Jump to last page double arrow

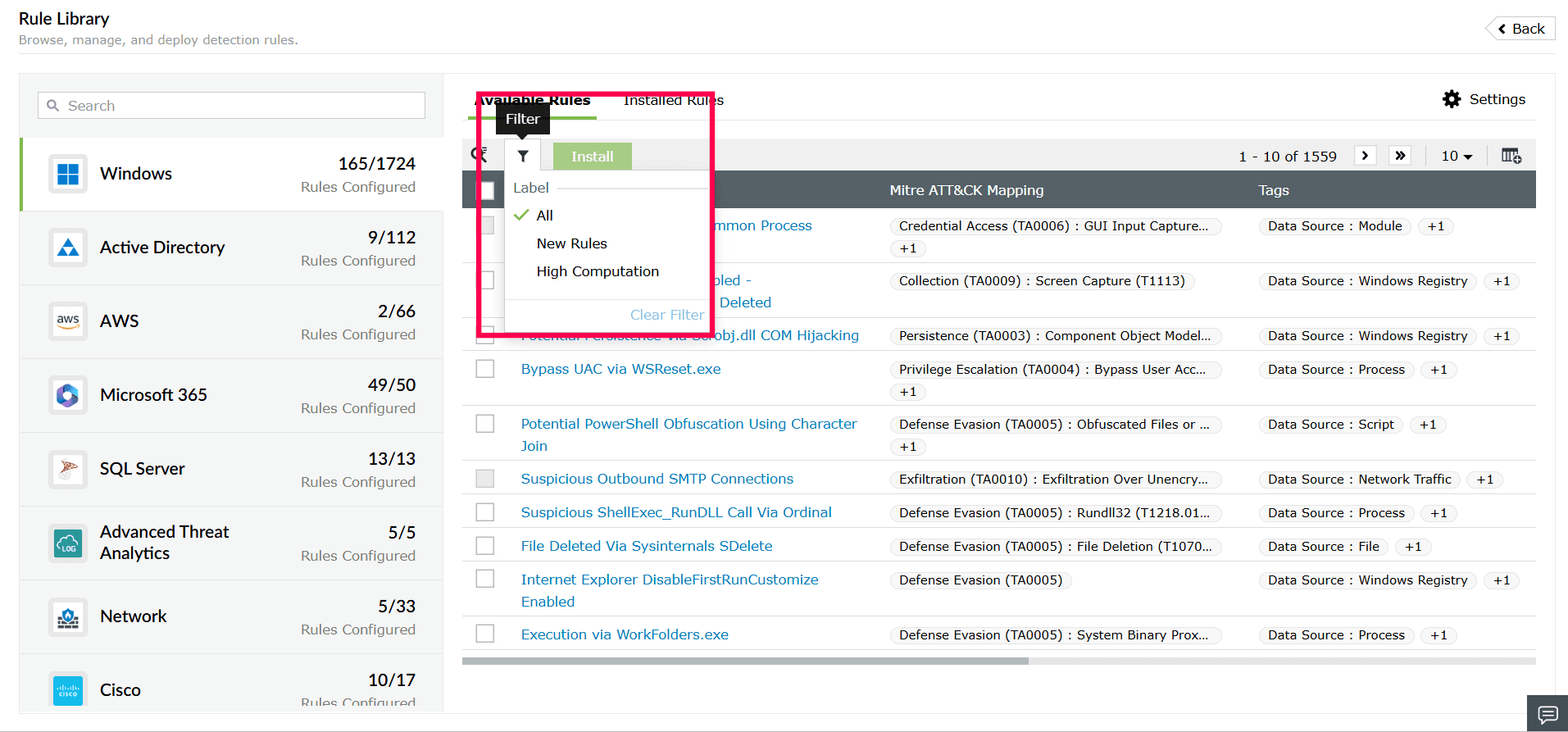(1400, 156)
